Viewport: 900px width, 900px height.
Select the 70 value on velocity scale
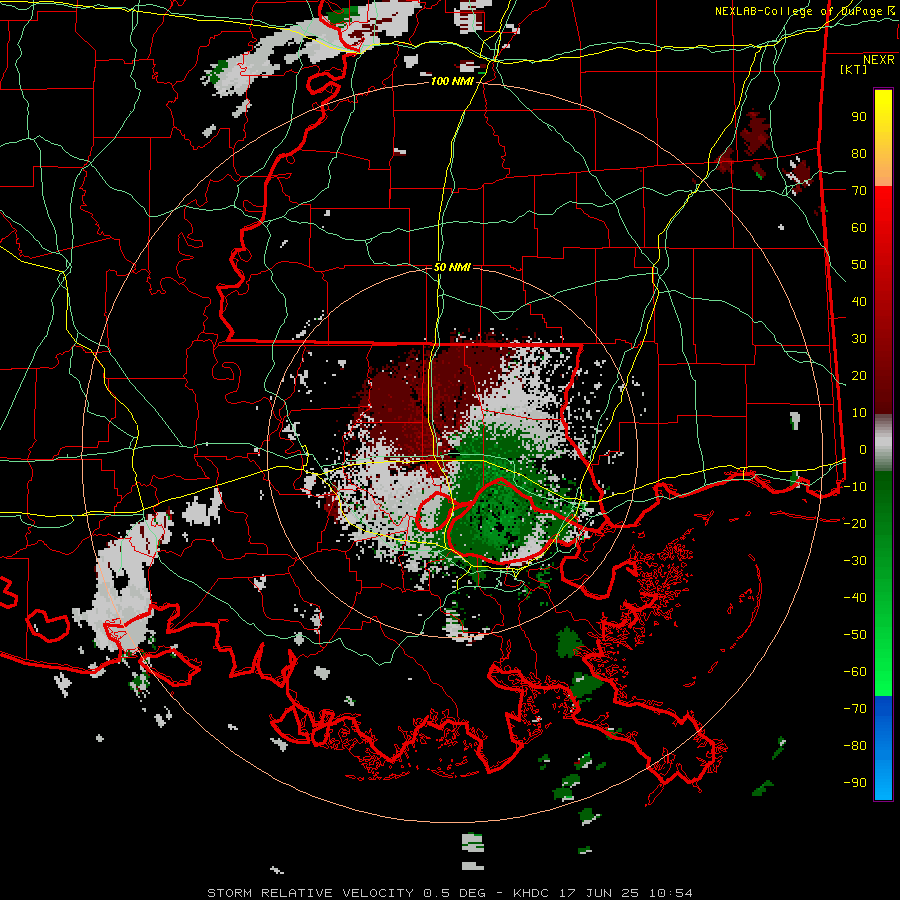tap(859, 191)
